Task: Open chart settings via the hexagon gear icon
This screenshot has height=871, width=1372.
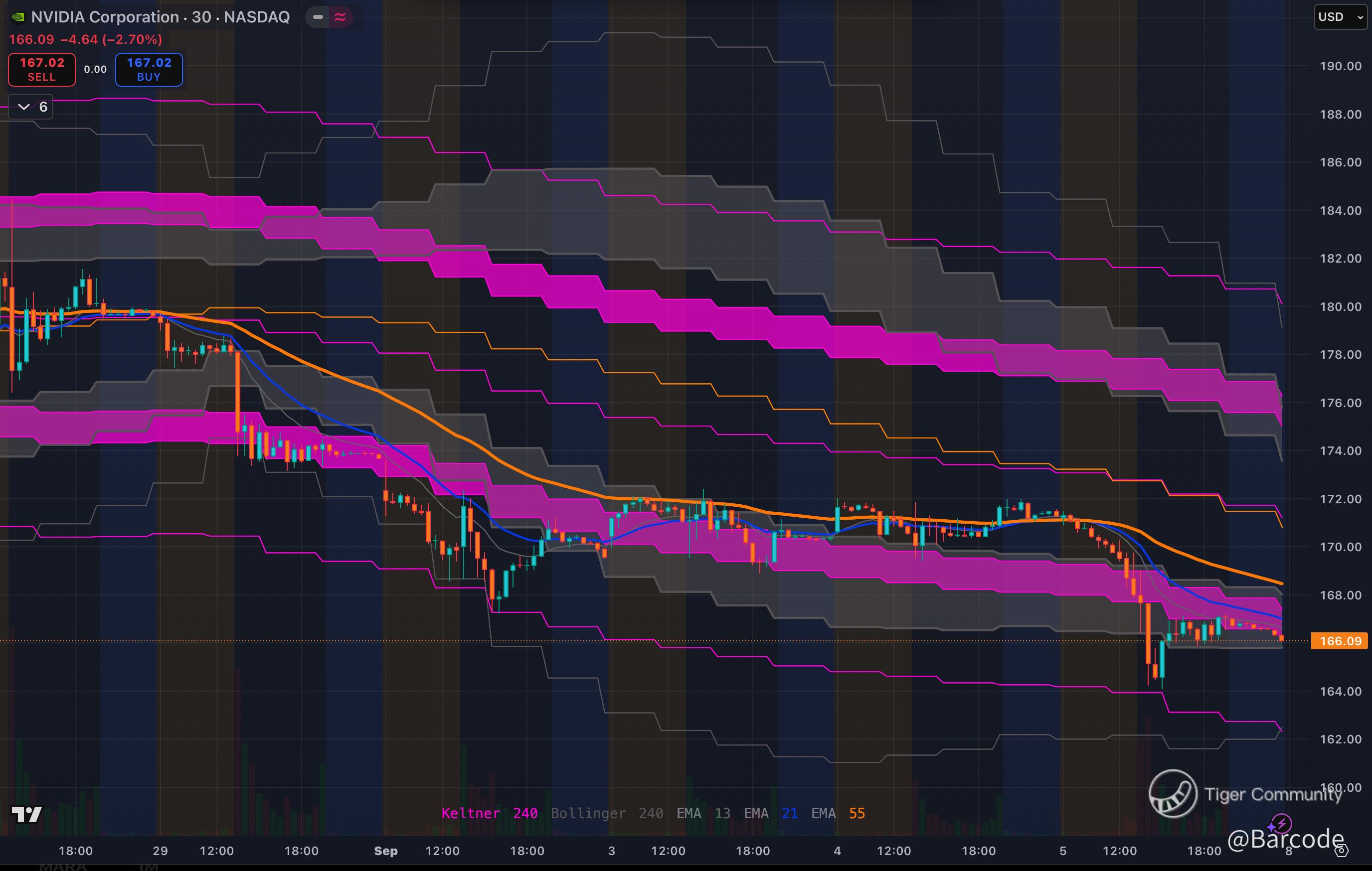Action: 1342,851
